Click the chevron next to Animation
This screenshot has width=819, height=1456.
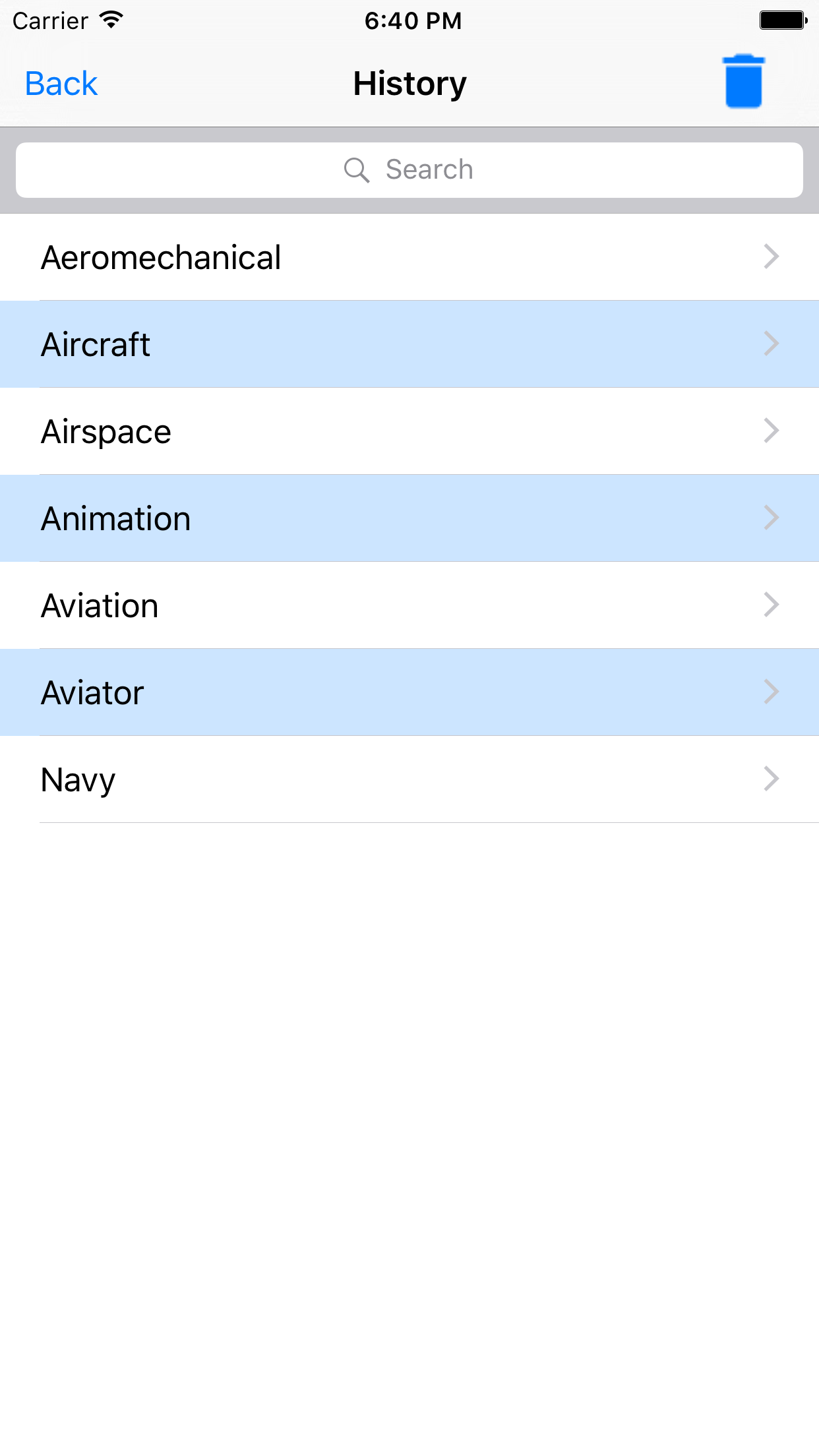coord(771,518)
